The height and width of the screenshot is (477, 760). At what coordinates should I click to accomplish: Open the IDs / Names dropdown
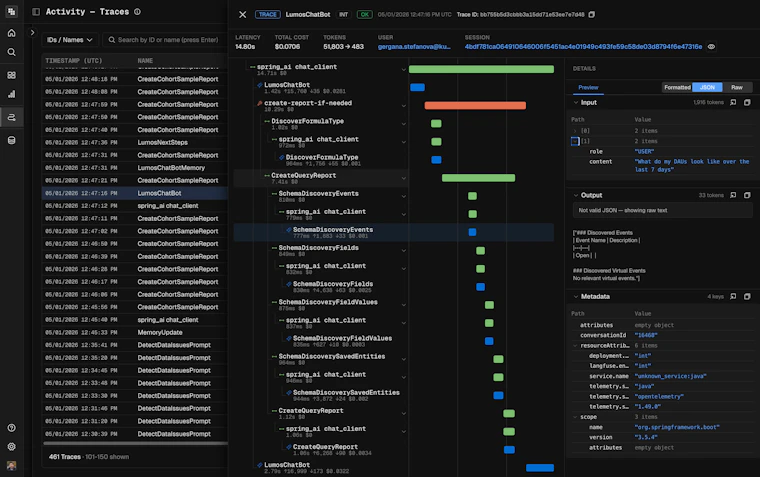(70, 40)
